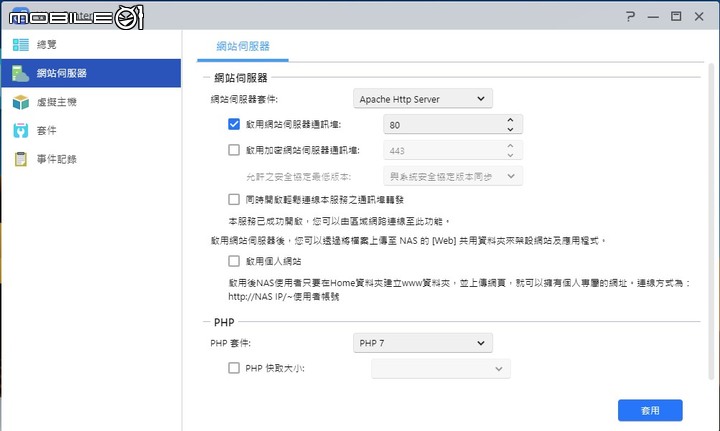Uncheck 啟用網站伺服器通訊埠 checkbox
Screen dimensions: 720x431
234,124
